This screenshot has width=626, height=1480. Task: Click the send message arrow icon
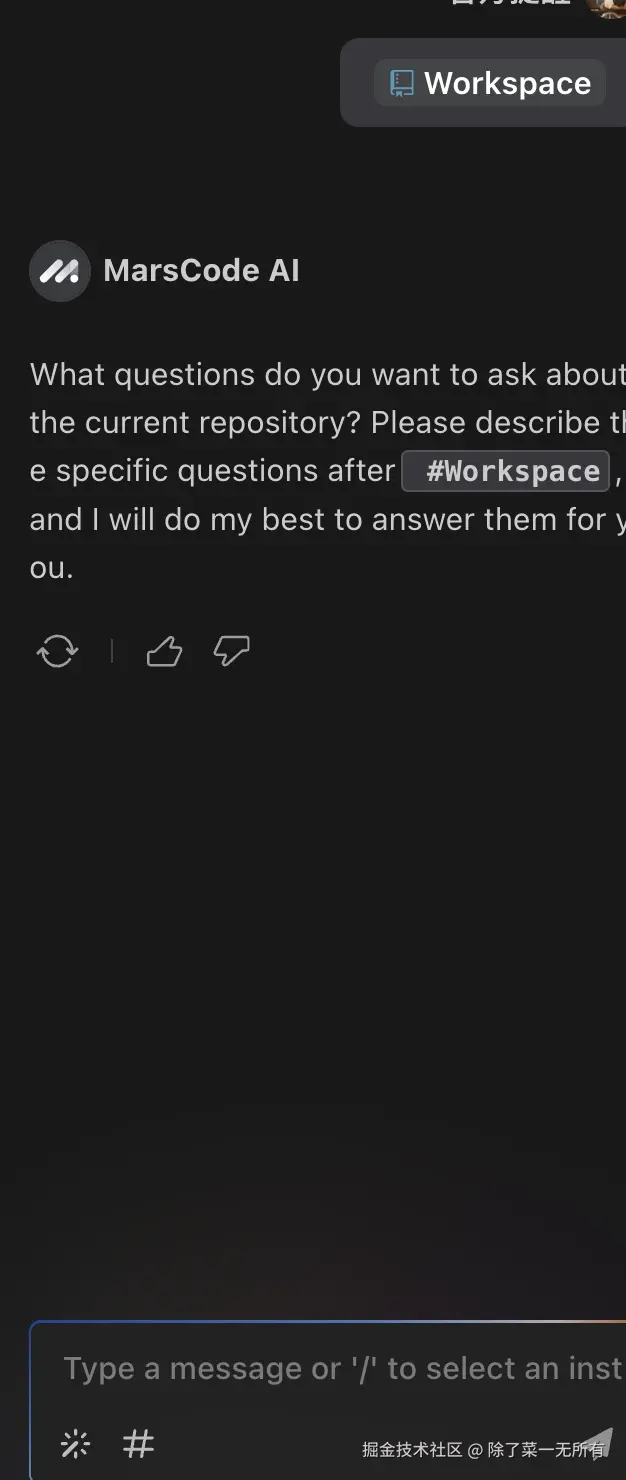click(597, 1443)
